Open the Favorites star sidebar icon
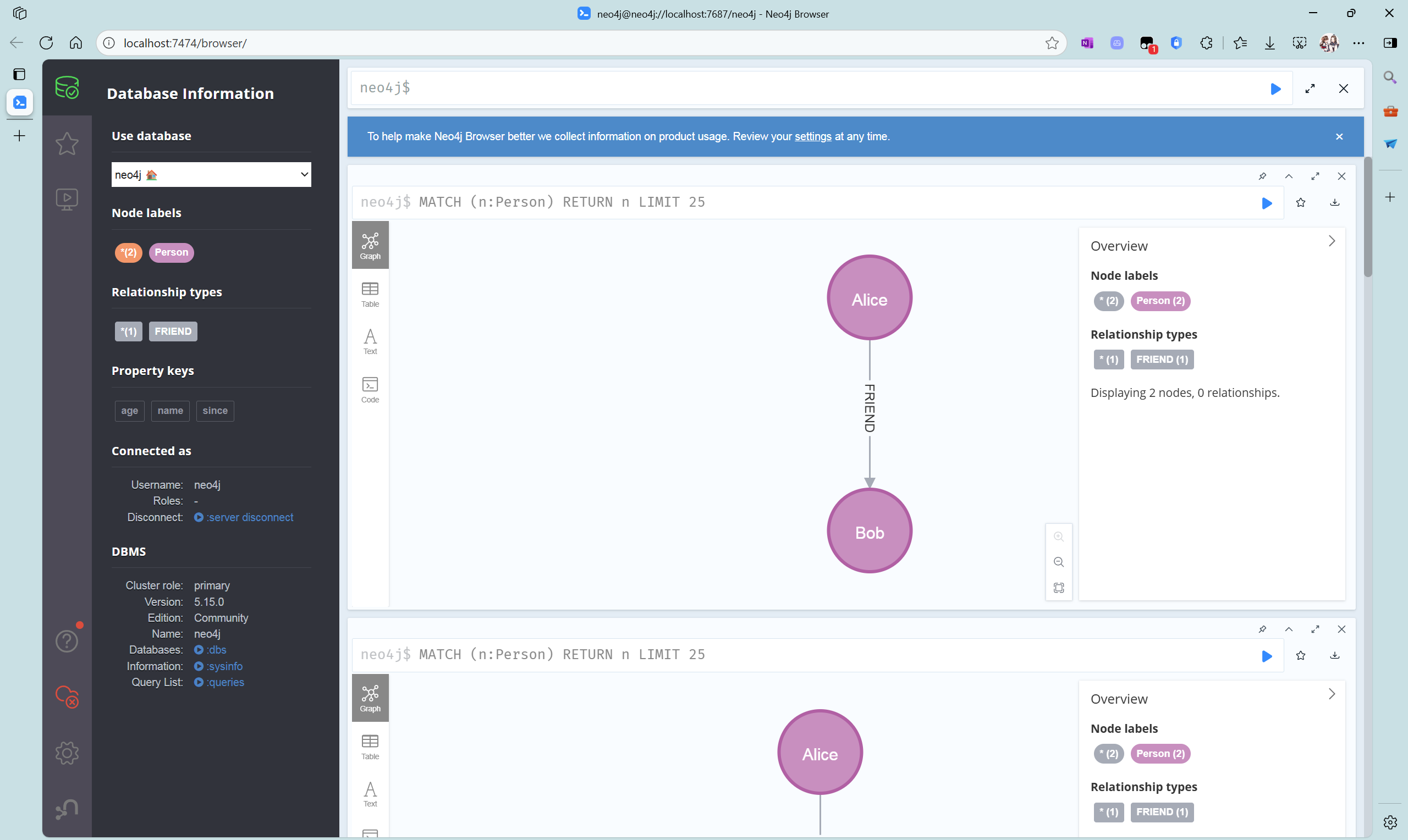Viewport: 1408px width, 840px height. (x=67, y=143)
